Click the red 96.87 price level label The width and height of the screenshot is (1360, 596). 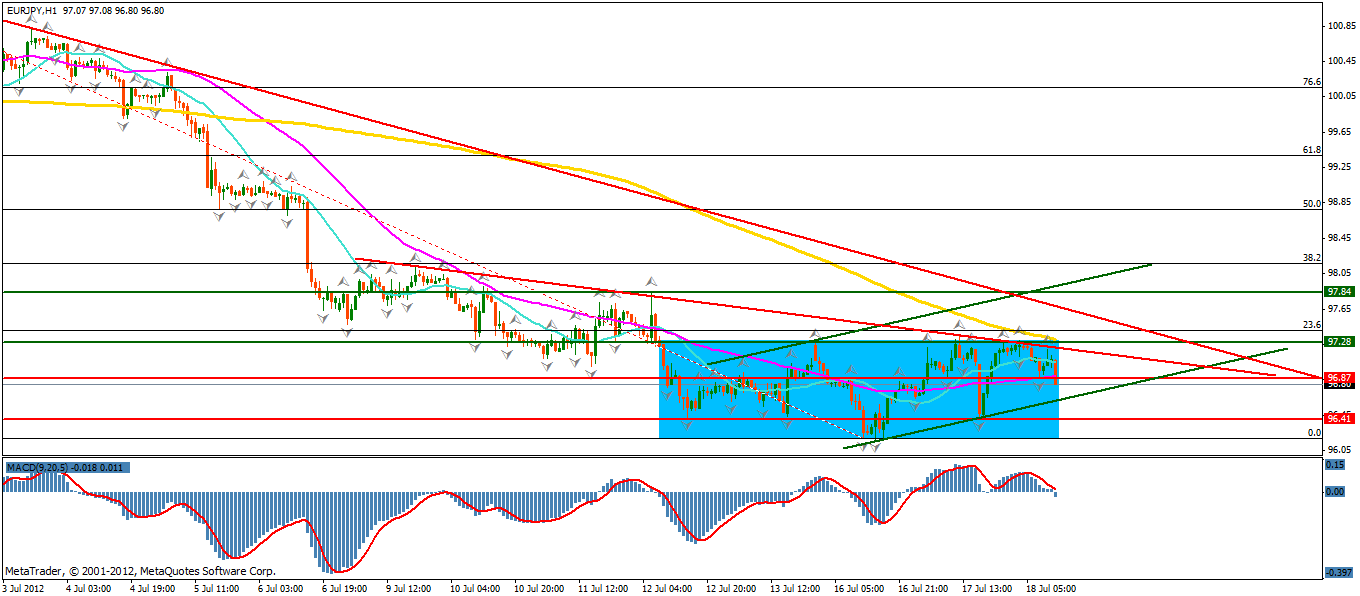point(1338,378)
